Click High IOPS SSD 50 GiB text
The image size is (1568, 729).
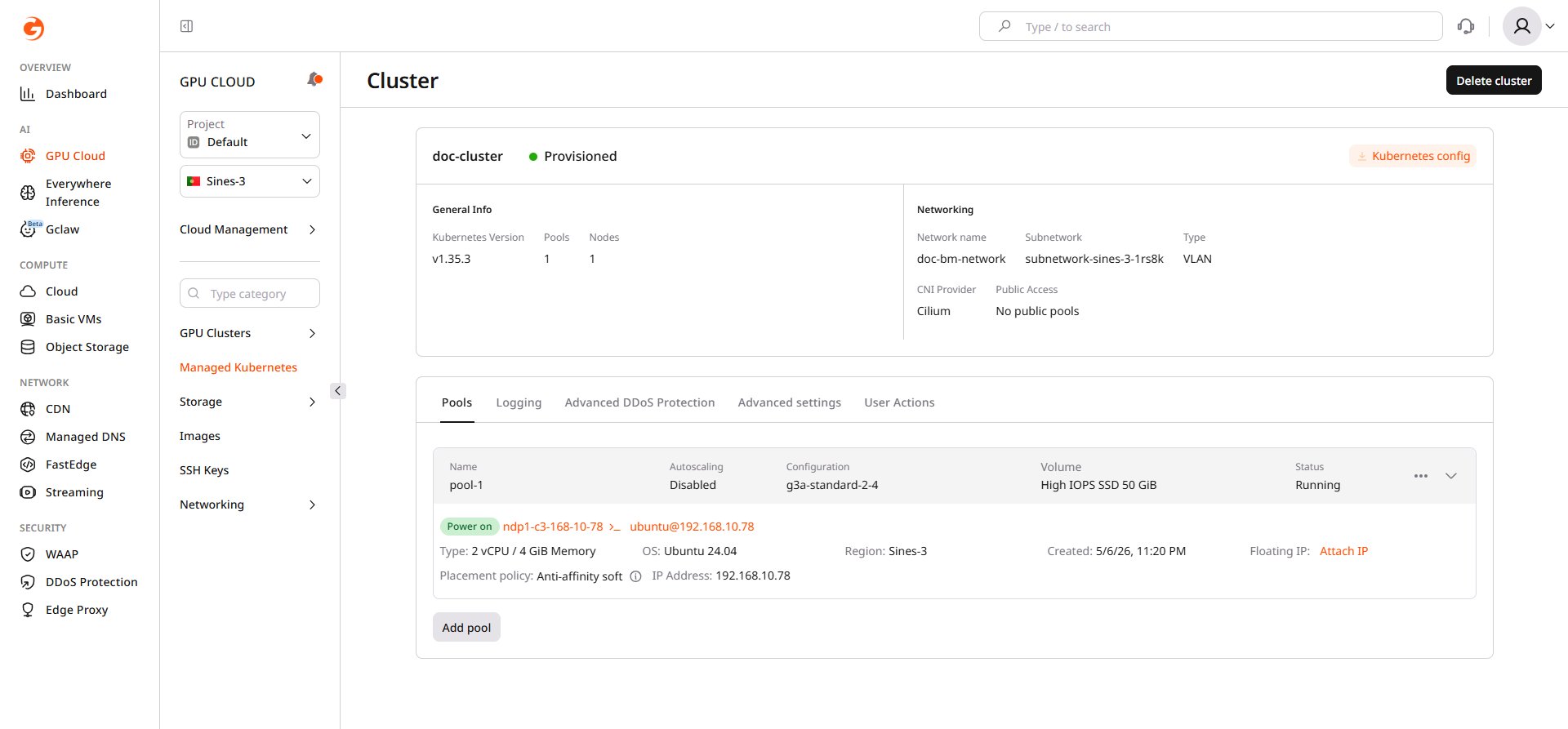(x=1098, y=485)
